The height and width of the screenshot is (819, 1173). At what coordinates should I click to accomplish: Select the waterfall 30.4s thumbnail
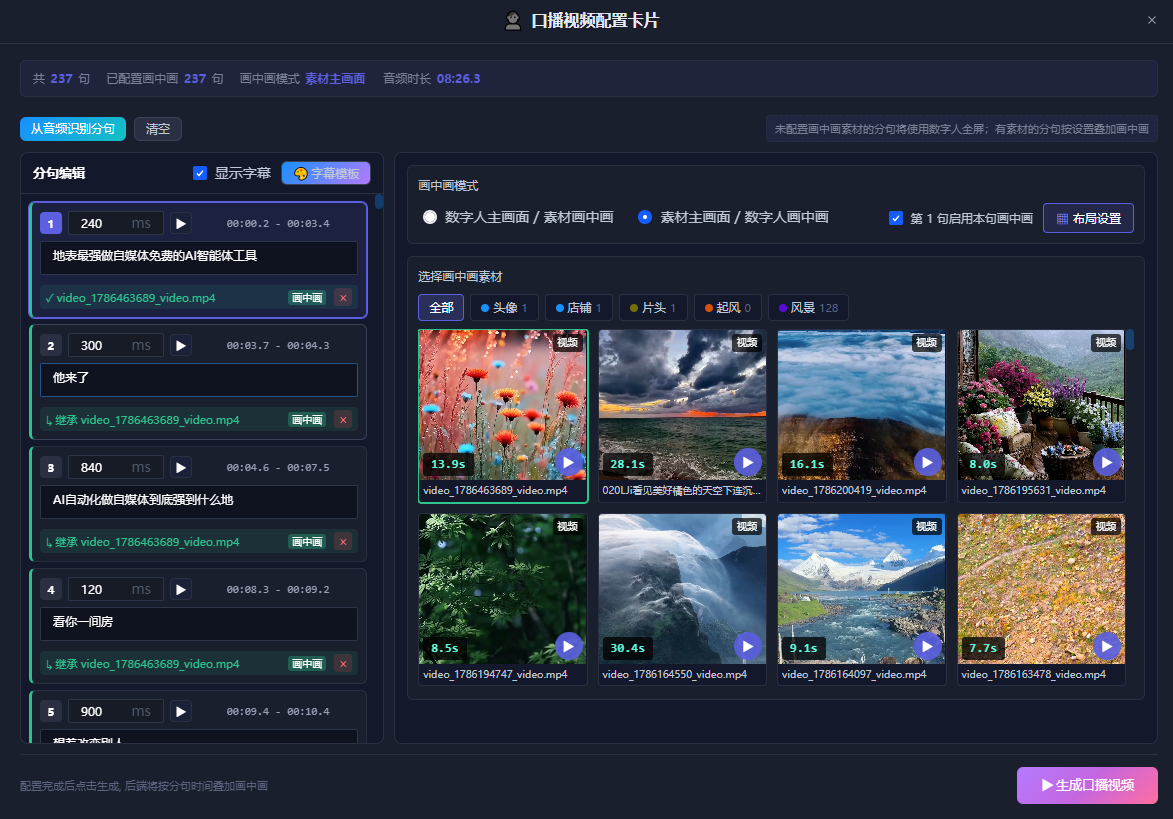[x=682, y=589]
